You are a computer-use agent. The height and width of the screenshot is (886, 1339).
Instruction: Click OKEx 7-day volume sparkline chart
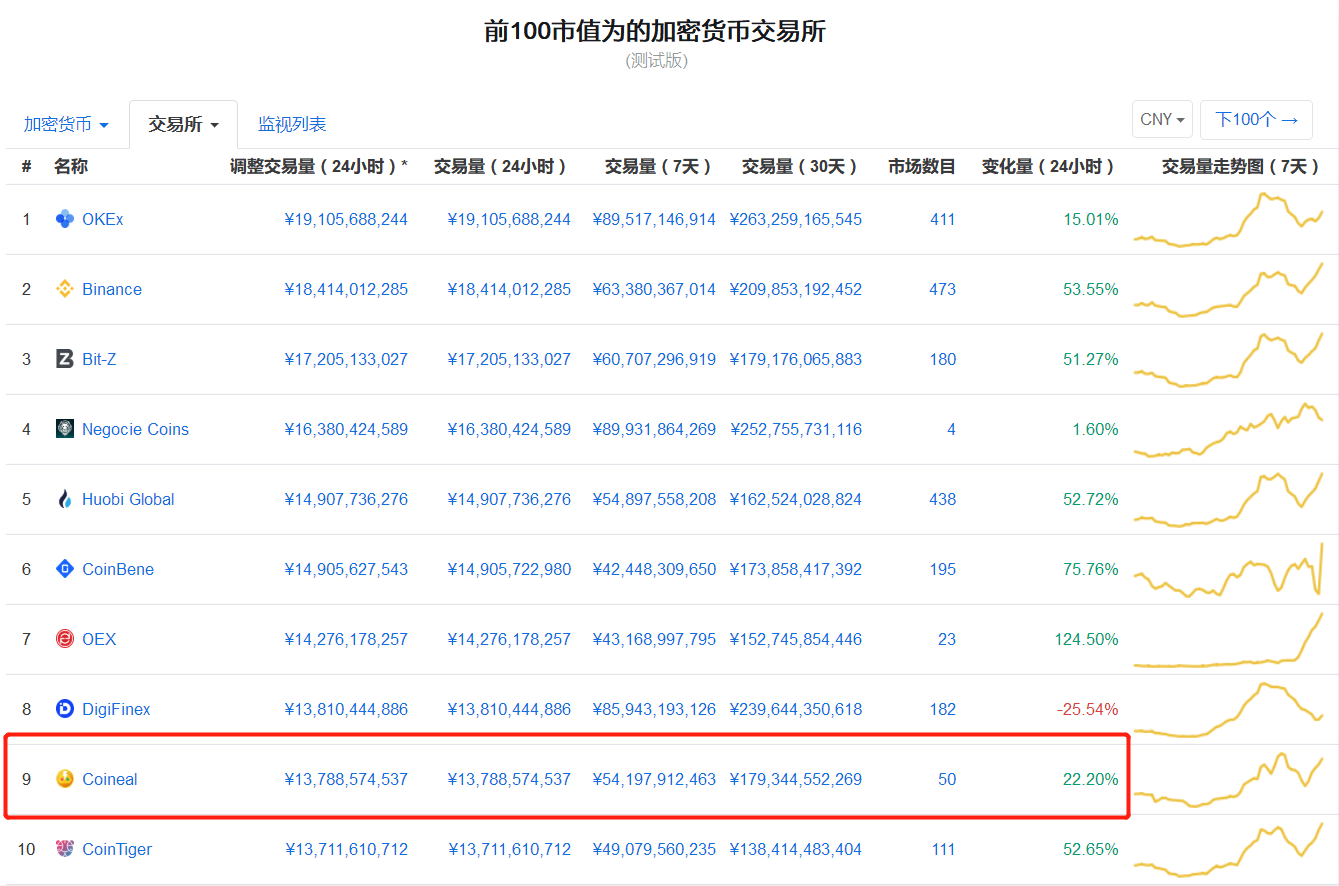[x=1229, y=219]
